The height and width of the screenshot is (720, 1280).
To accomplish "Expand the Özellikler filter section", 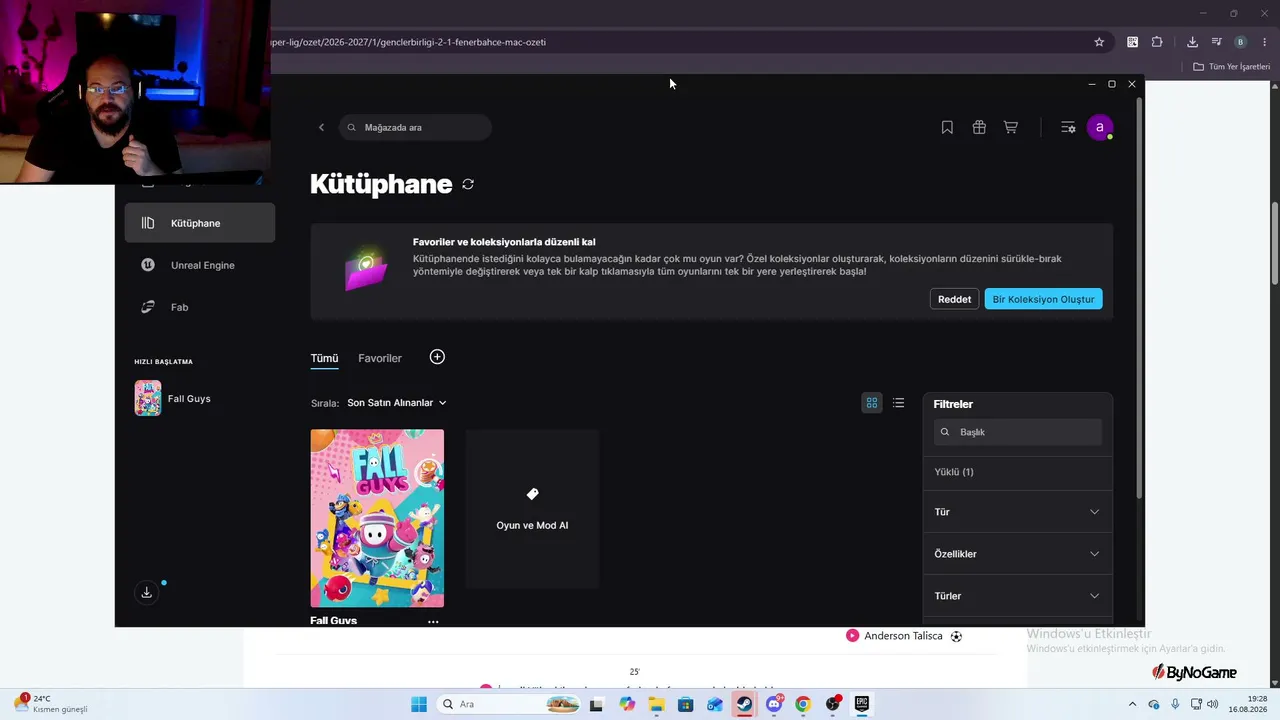I will pos(1017,554).
